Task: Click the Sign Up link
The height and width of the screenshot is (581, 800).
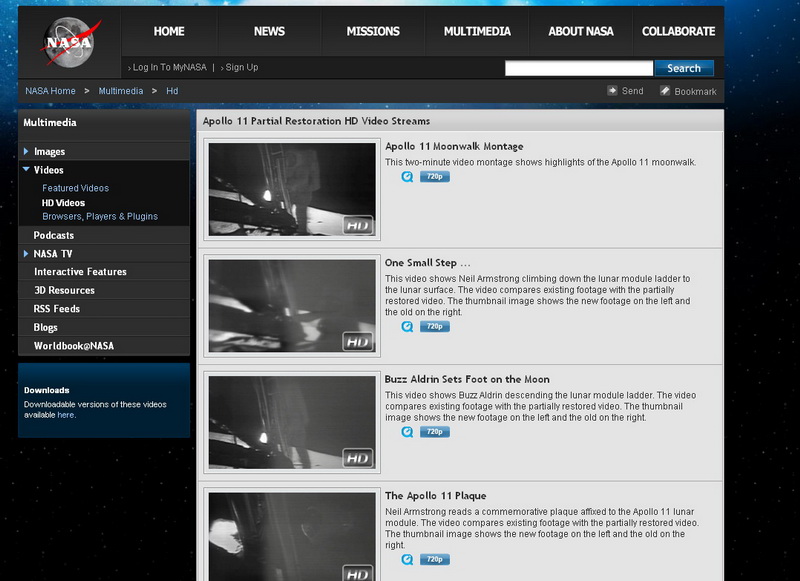Action: [242, 67]
